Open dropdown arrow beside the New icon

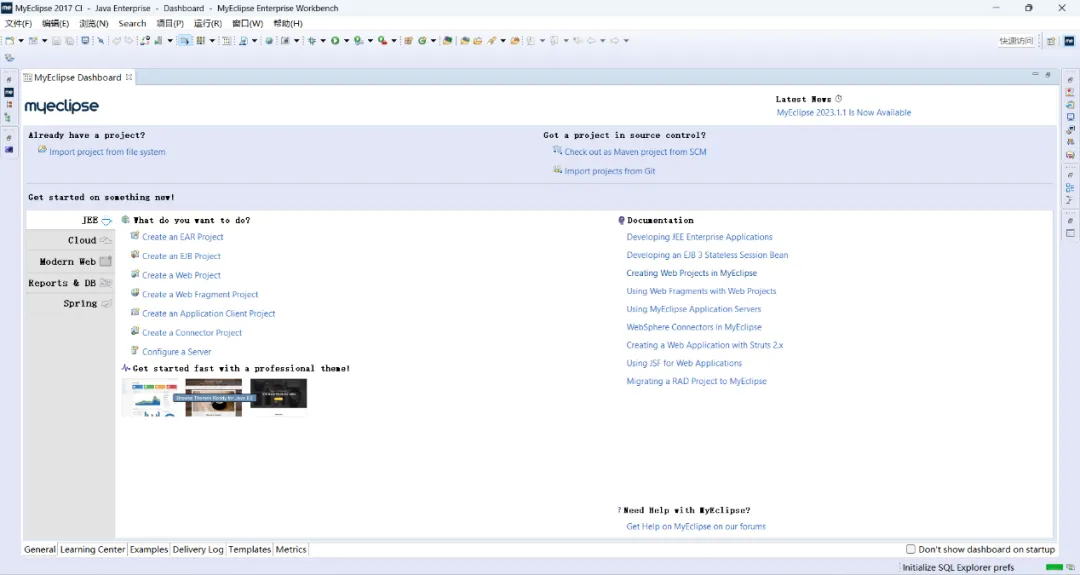tap(21, 41)
